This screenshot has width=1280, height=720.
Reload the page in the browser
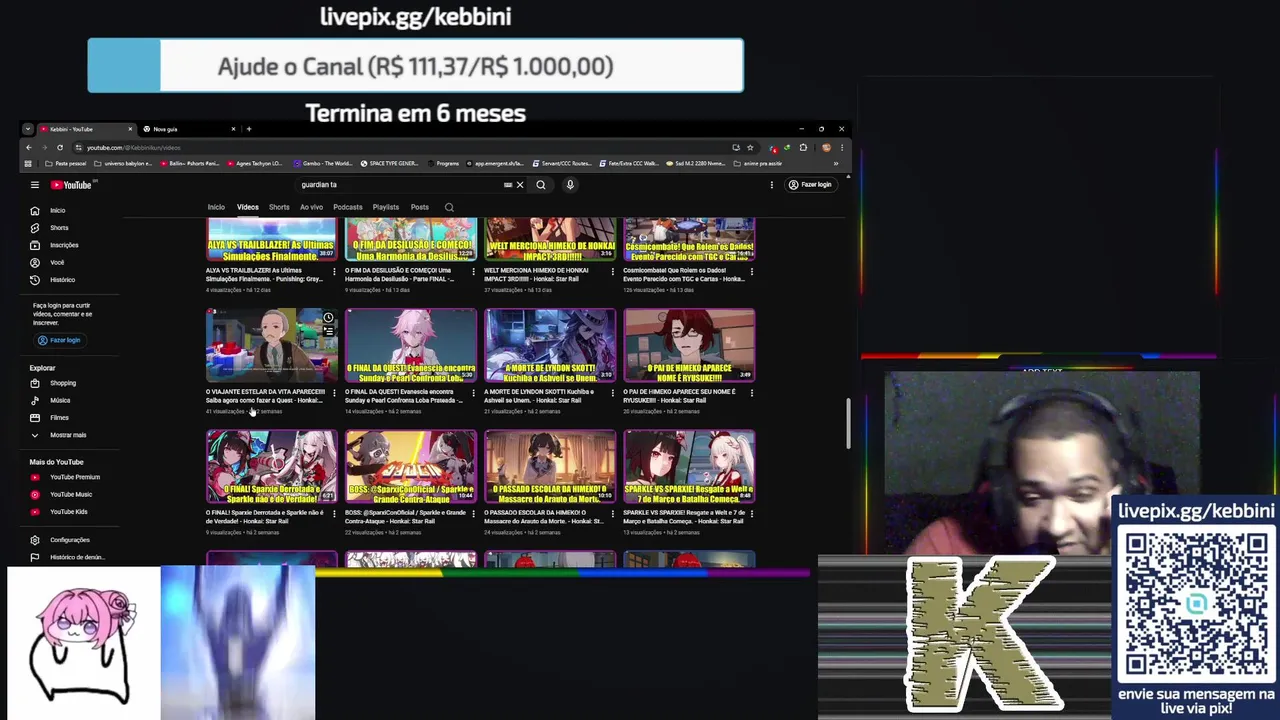click(x=60, y=148)
